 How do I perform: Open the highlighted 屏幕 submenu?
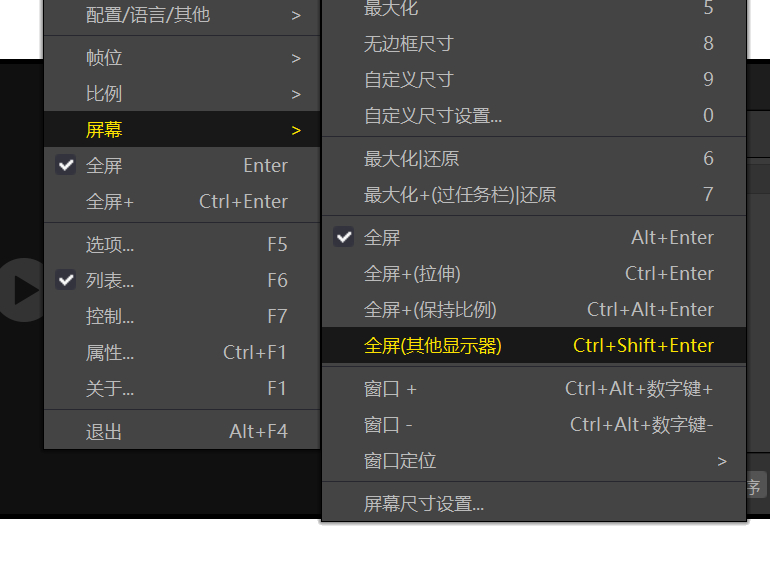tap(182, 130)
